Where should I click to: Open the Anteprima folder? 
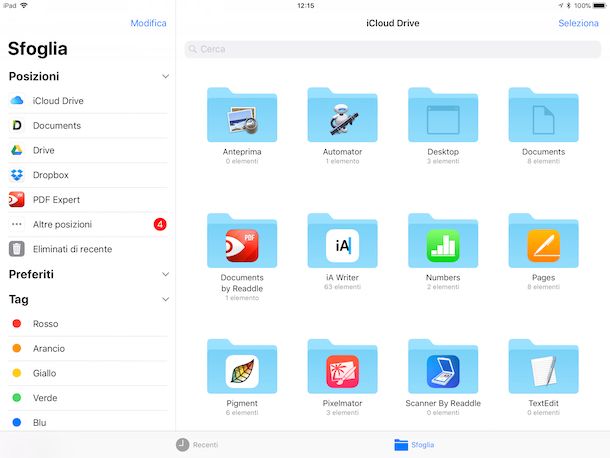[x=242, y=115]
